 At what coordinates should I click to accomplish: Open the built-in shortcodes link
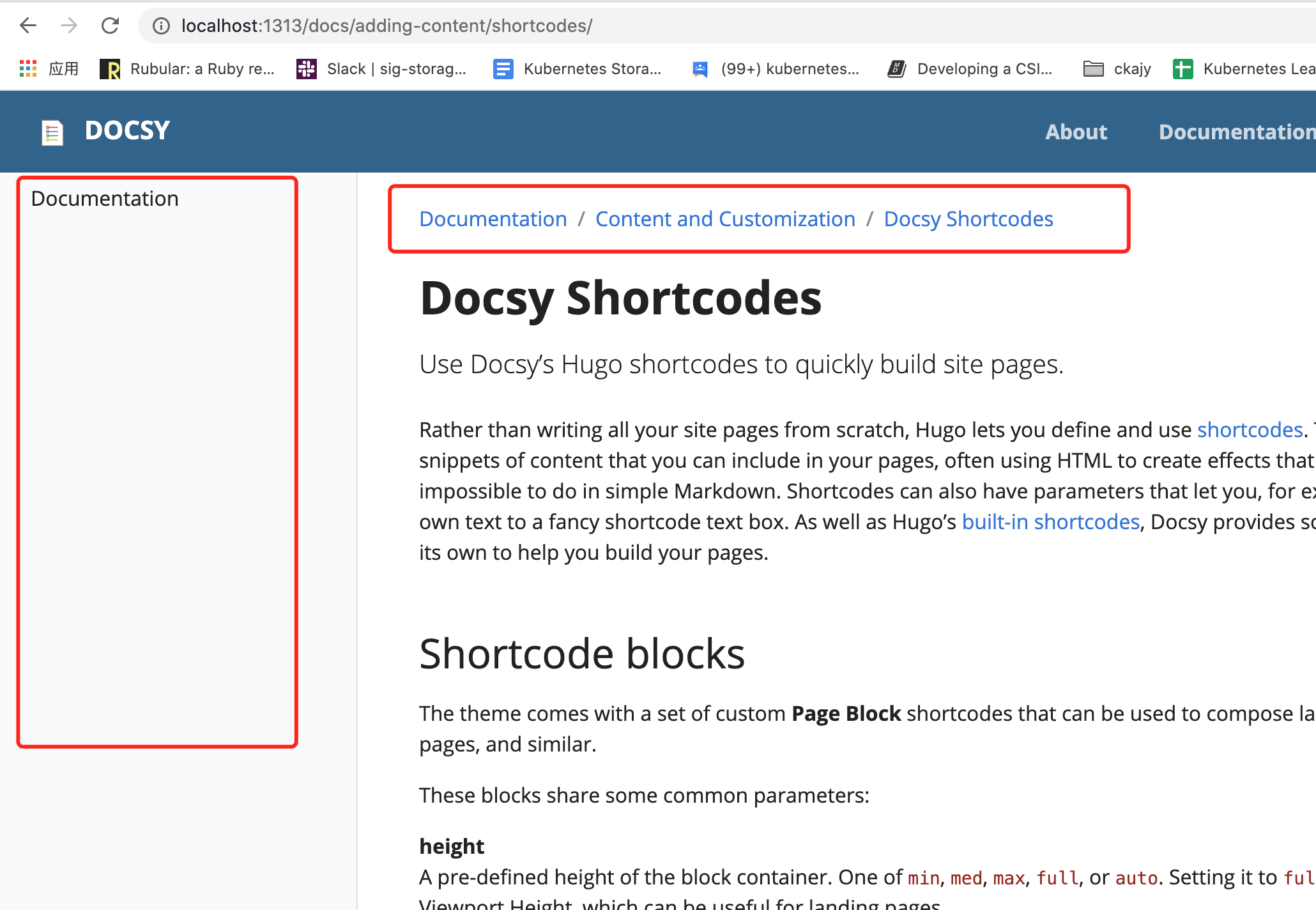click(1051, 521)
